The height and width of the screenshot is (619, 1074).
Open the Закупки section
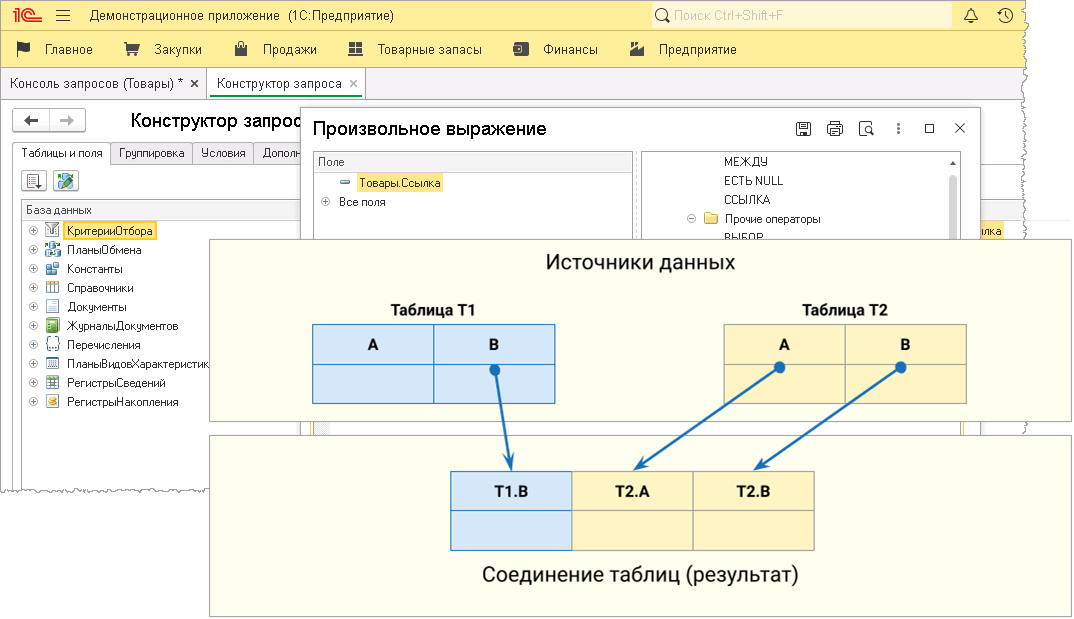(x=163, y=49)
